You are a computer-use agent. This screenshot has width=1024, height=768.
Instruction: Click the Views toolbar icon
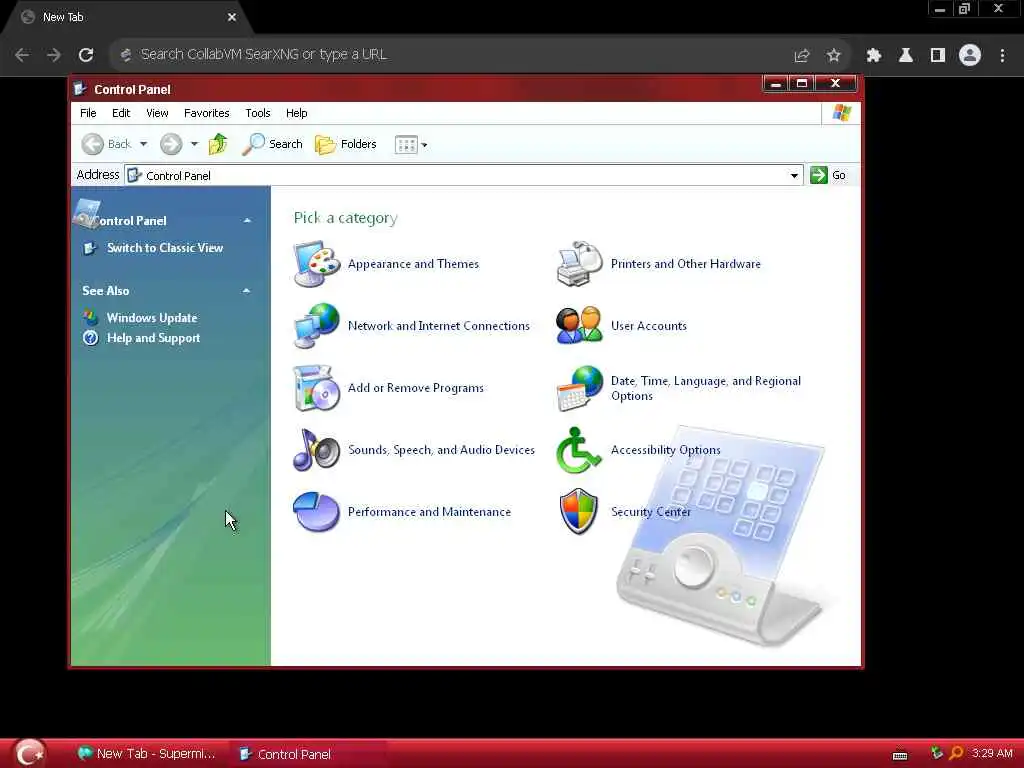pyautogui.click(x=406, y=144)
